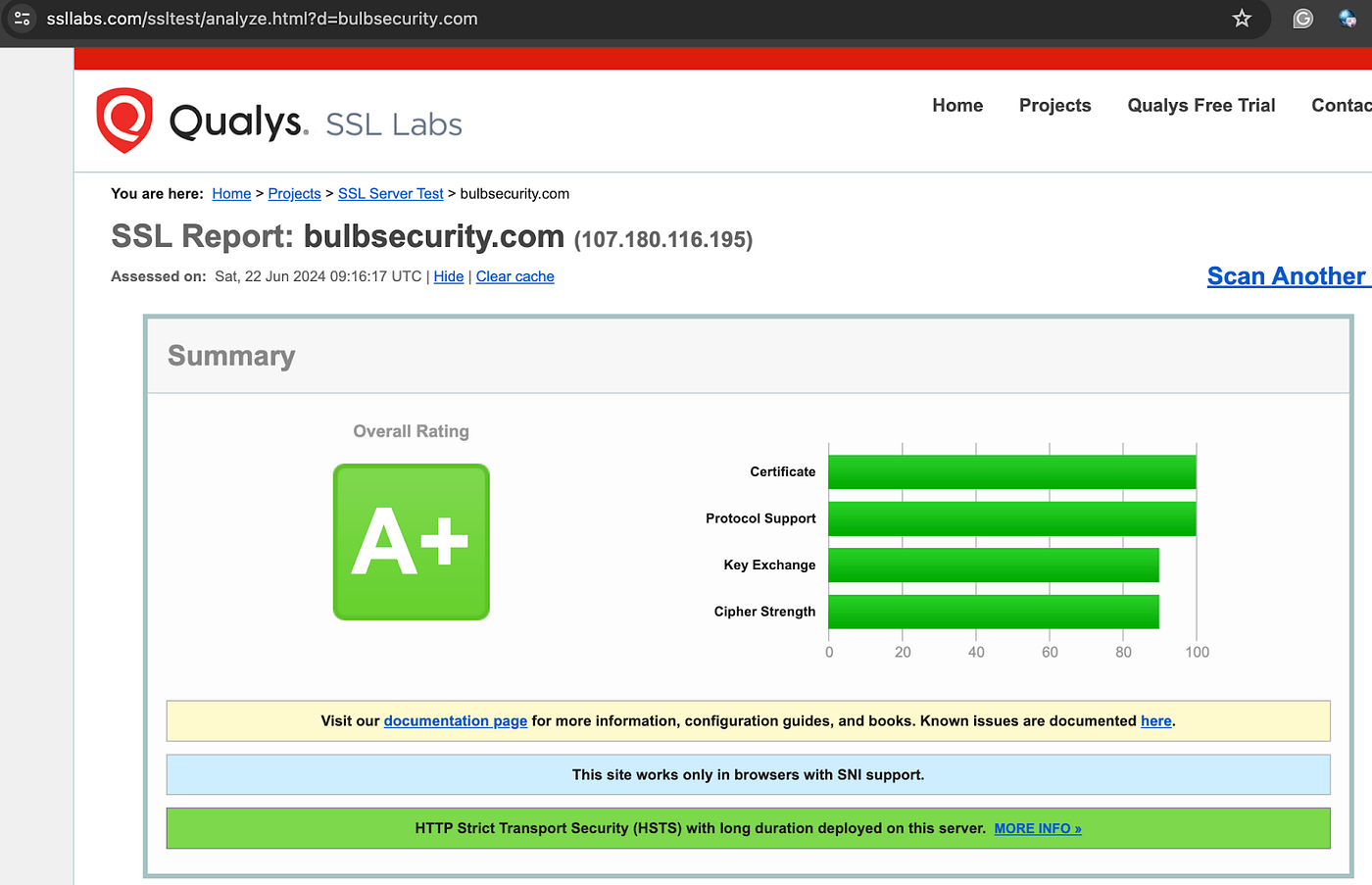Open the Grammarly browser extension

click(x=1302, y=18)
